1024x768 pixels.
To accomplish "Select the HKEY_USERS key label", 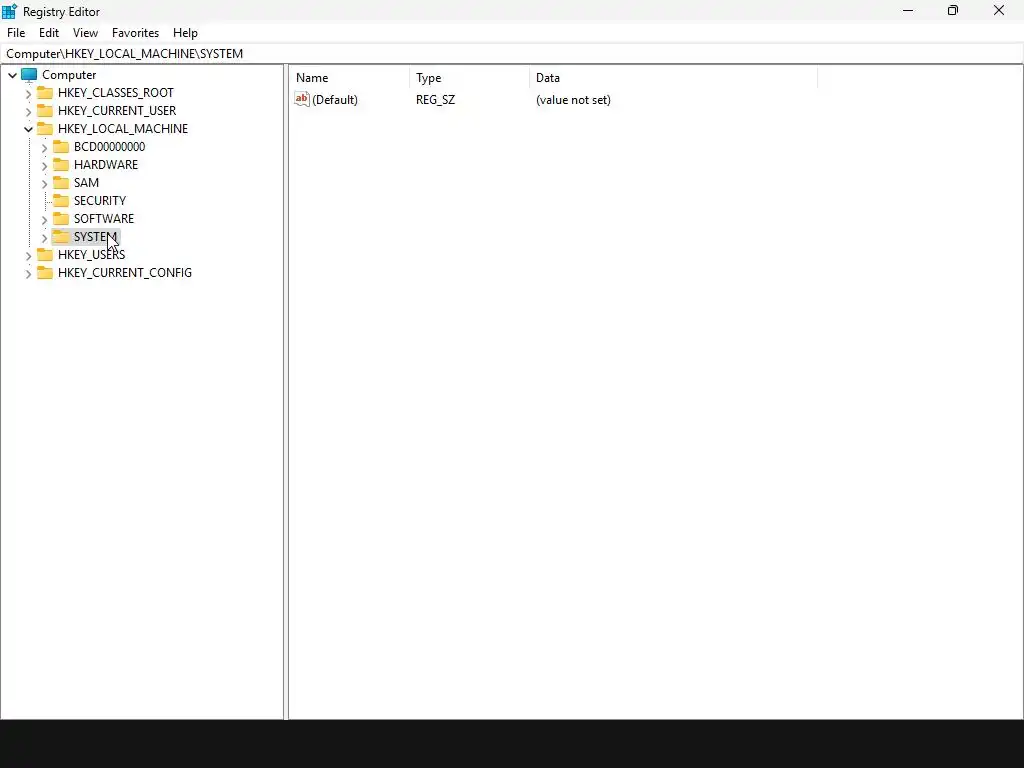I will [x=91, y=255].
